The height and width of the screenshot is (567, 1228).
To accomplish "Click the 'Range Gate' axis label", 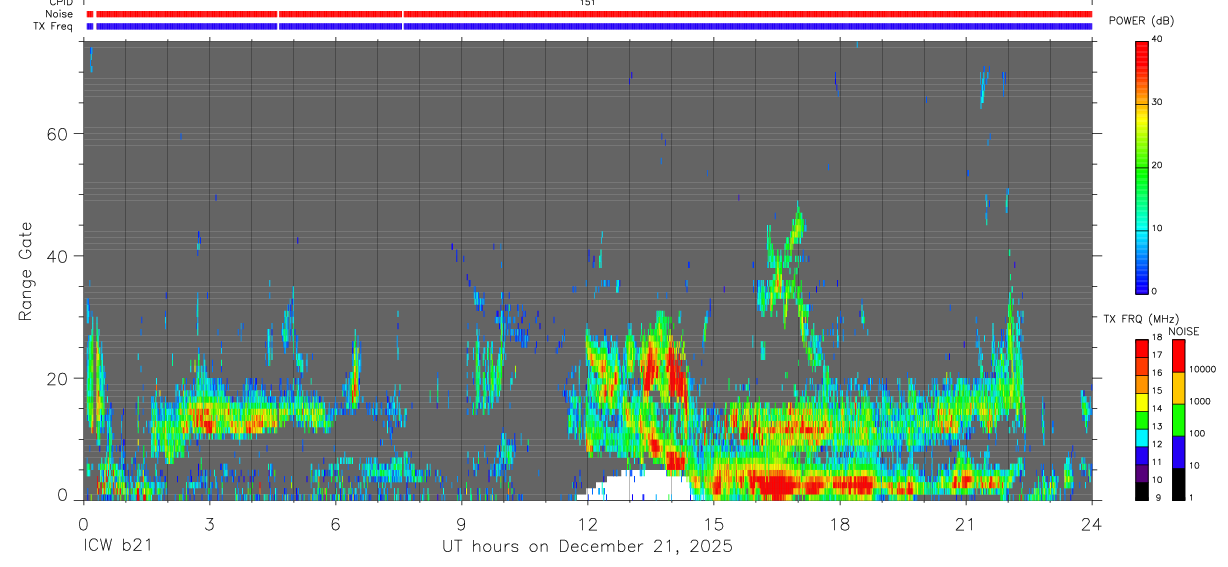I will (x=26, y=272).
